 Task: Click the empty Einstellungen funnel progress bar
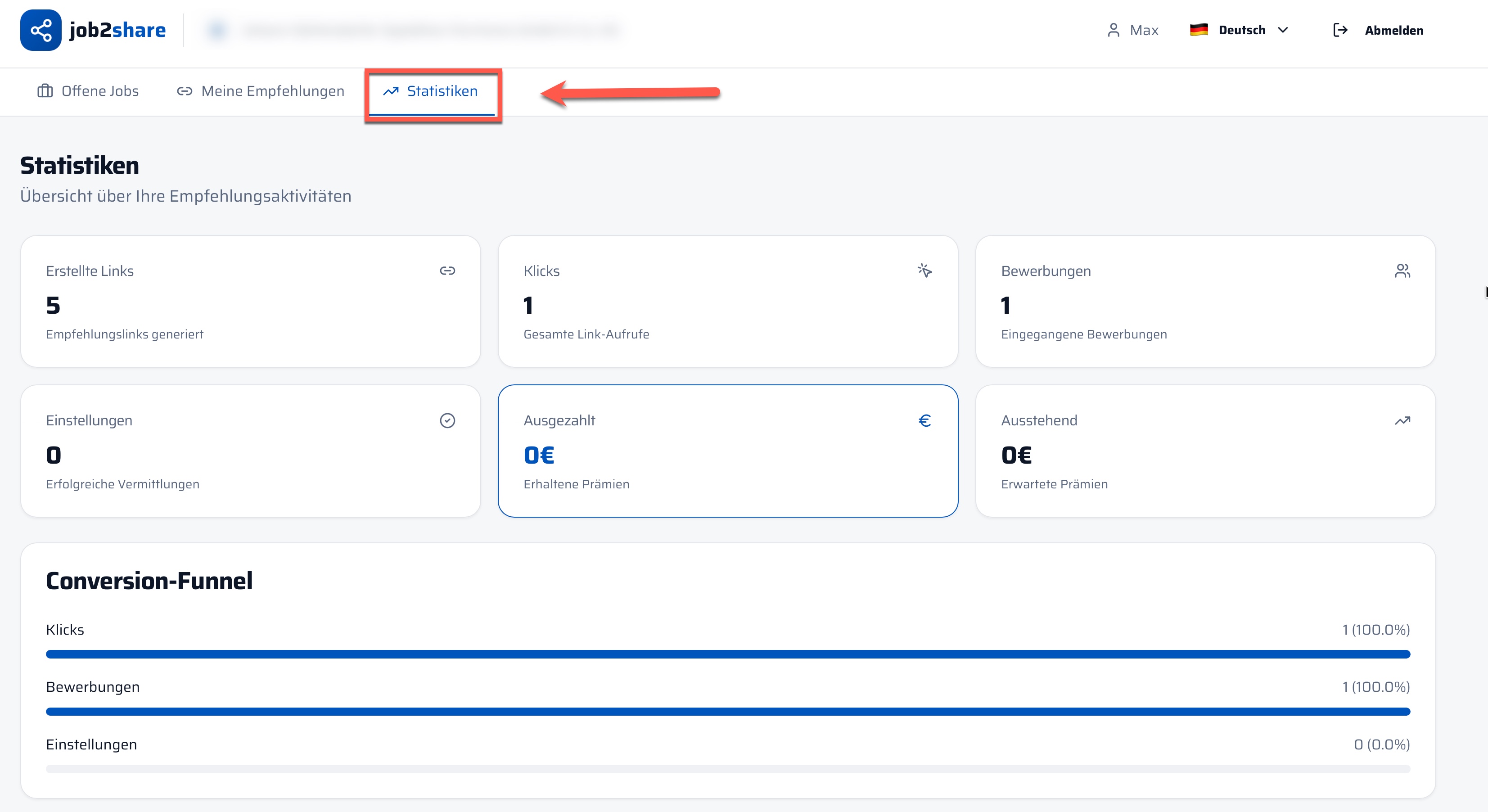click(728, 769)
